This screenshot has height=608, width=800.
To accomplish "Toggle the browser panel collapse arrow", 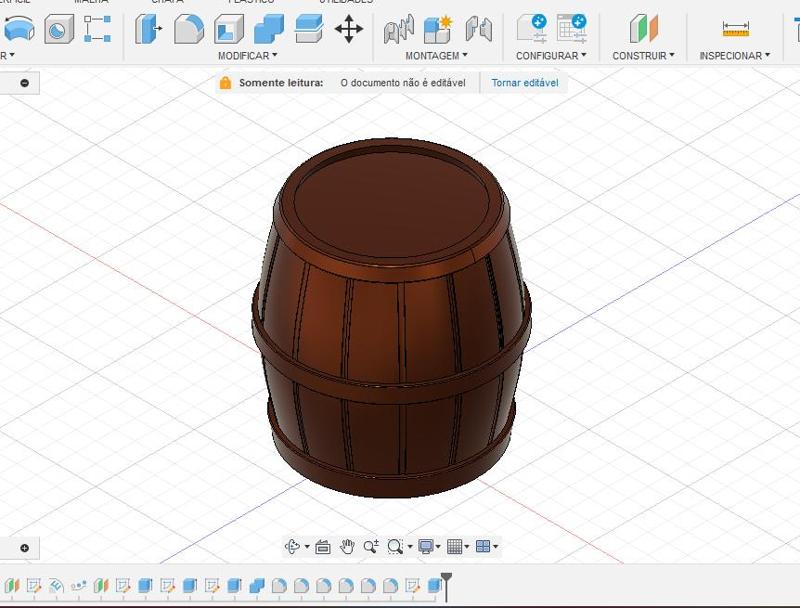I will [22, 81].
